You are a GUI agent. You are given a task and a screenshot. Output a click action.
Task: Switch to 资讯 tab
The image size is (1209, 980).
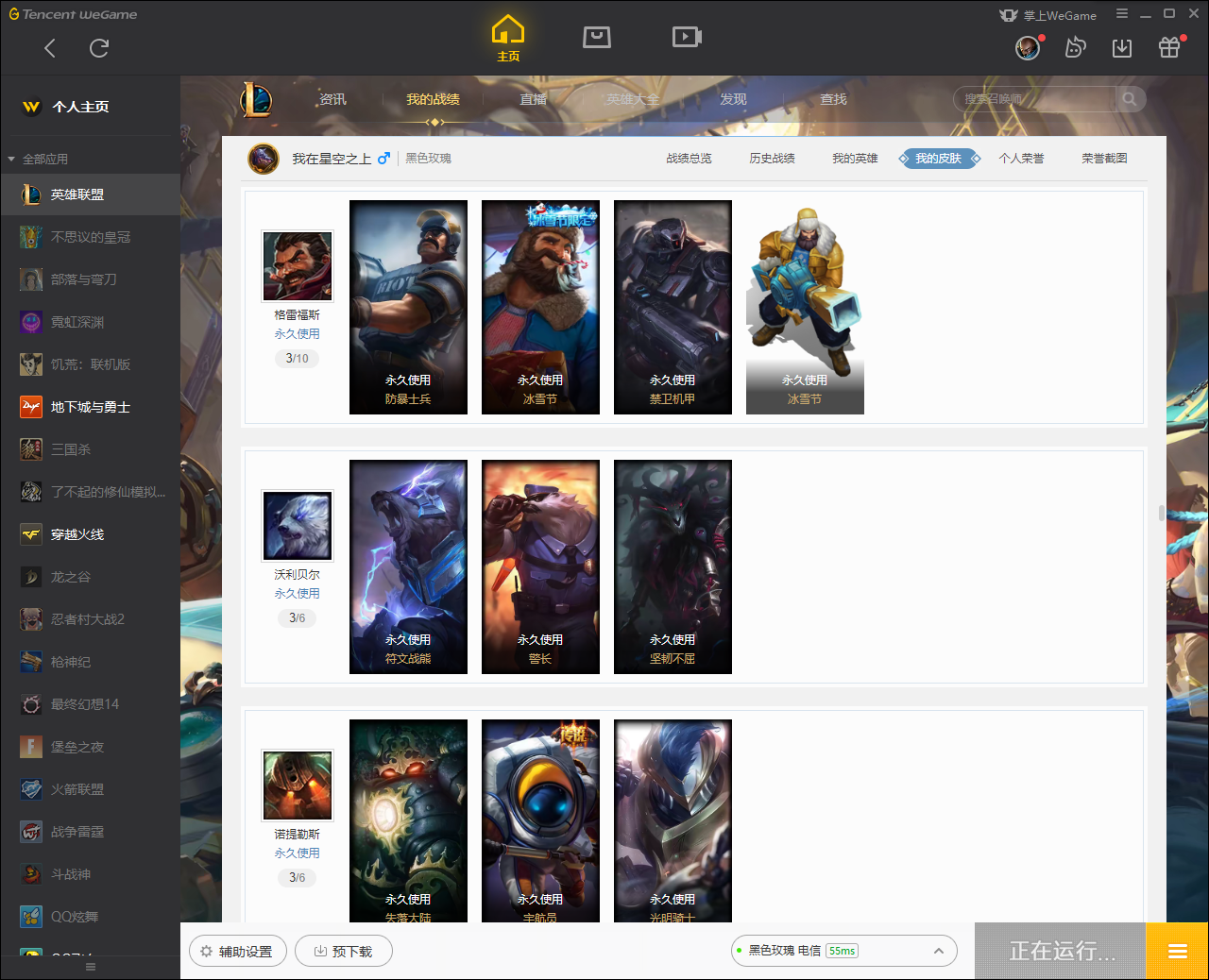pyautogui.click(x=332, y=99)
